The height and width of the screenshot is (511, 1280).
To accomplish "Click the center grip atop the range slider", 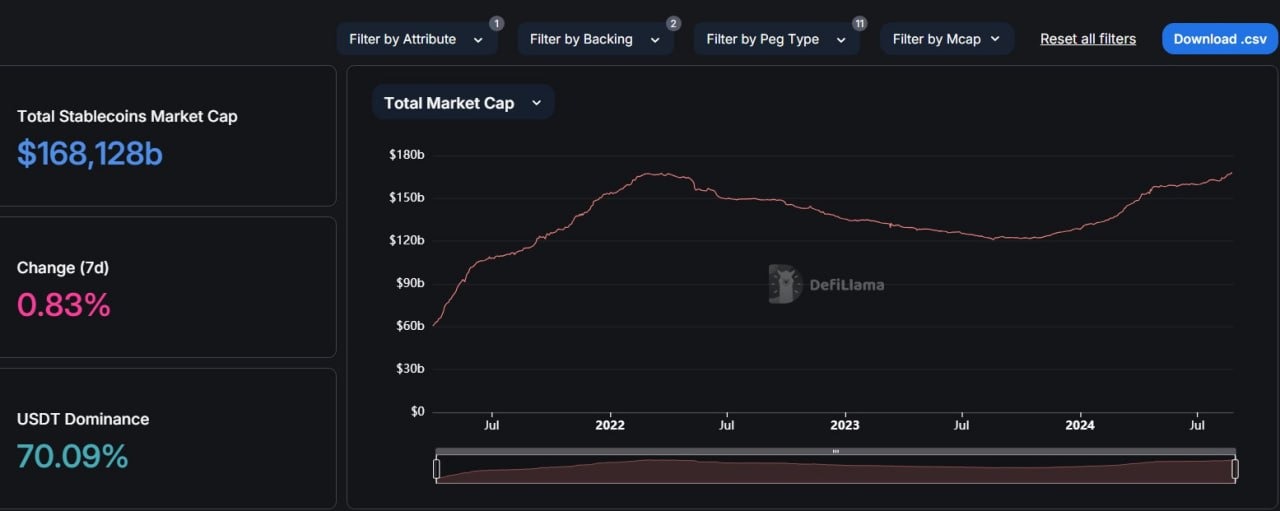I will (836, 451).
